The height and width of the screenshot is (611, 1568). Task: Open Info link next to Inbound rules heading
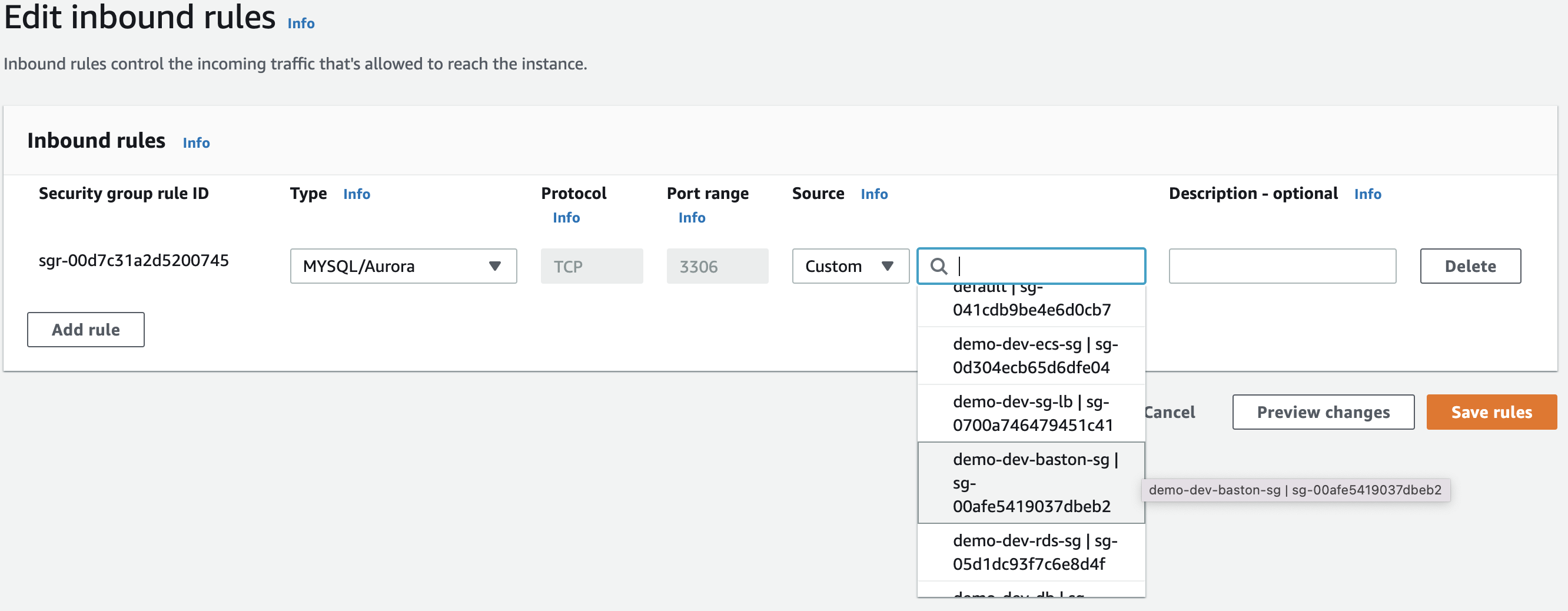click(x=196, y=142)
